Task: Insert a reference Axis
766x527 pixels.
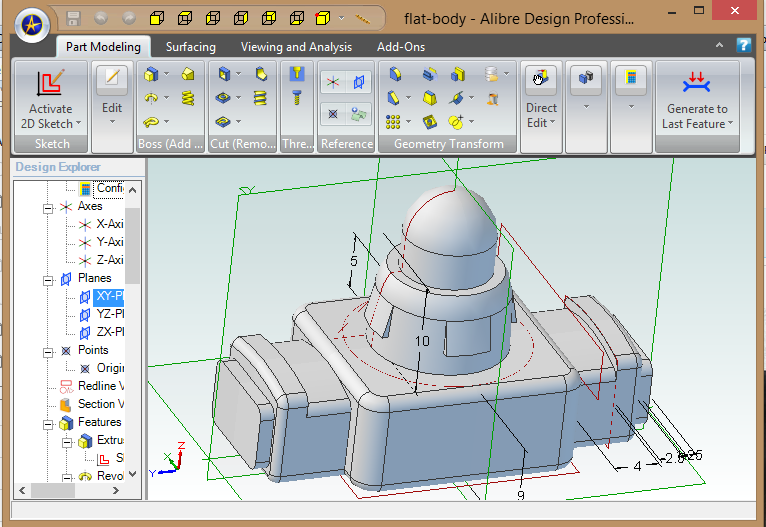Action: click(x=333, y=82)
